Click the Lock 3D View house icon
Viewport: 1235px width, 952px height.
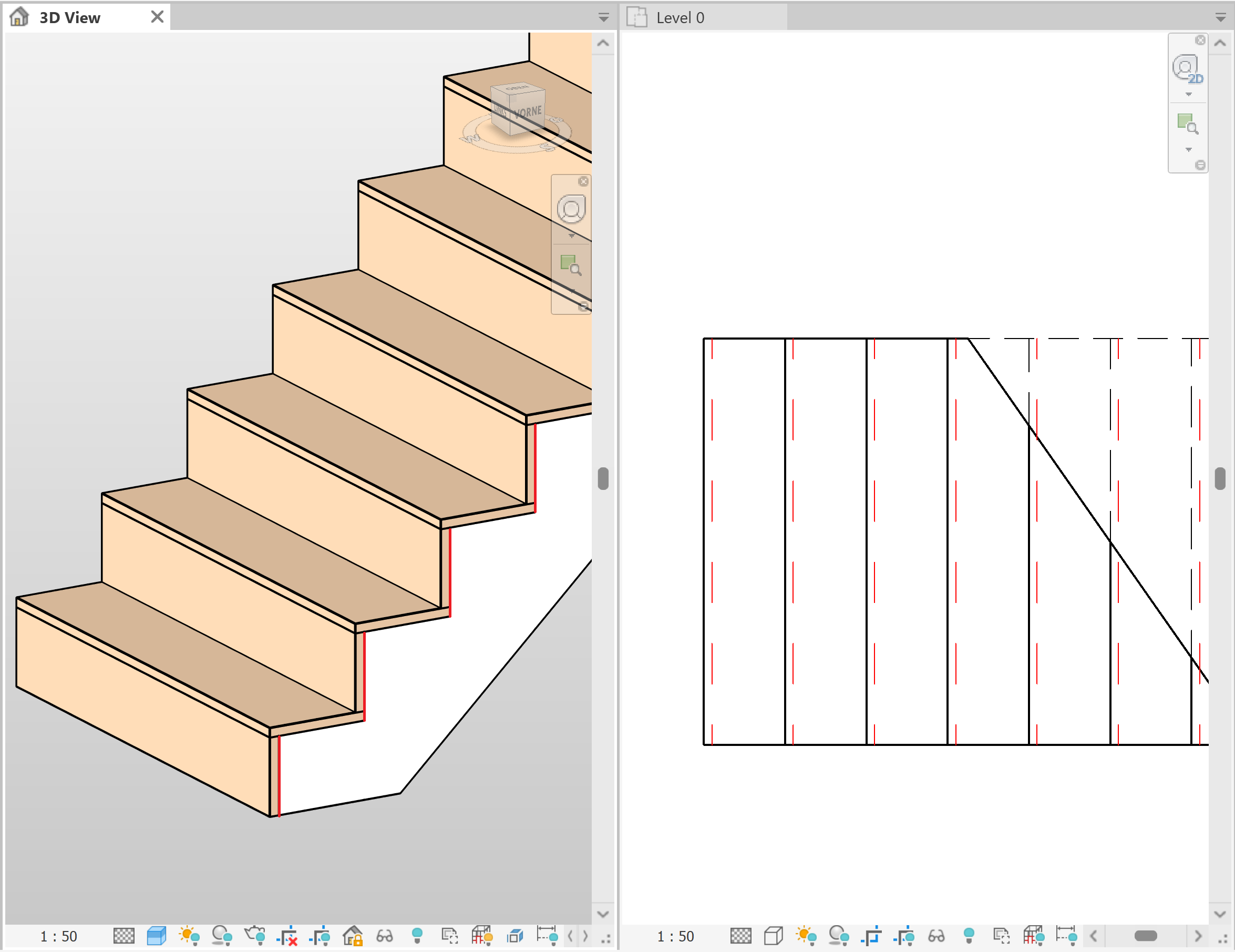click(x=355, y=936)
